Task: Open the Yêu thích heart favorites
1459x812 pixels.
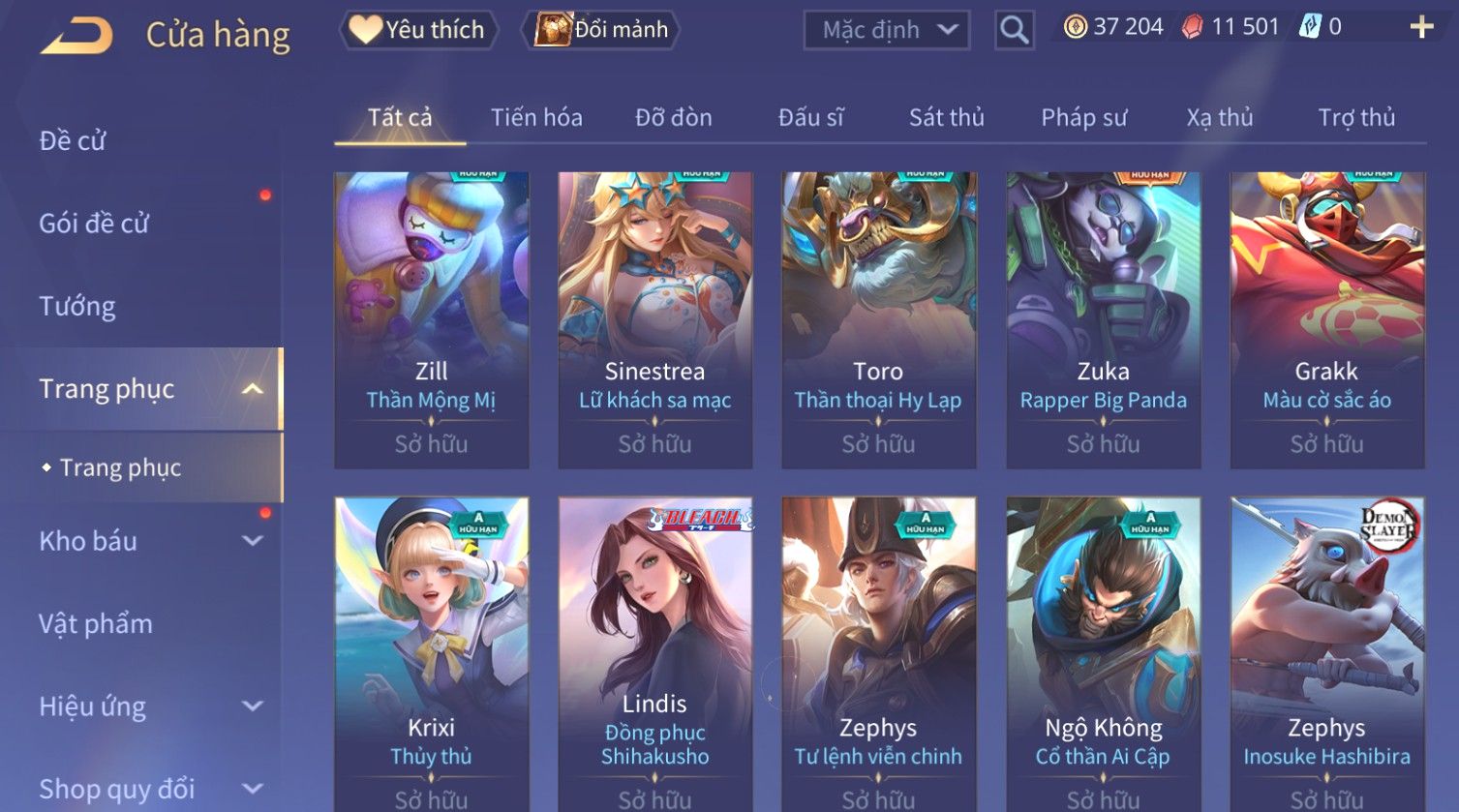Action: tap(365, 30)
